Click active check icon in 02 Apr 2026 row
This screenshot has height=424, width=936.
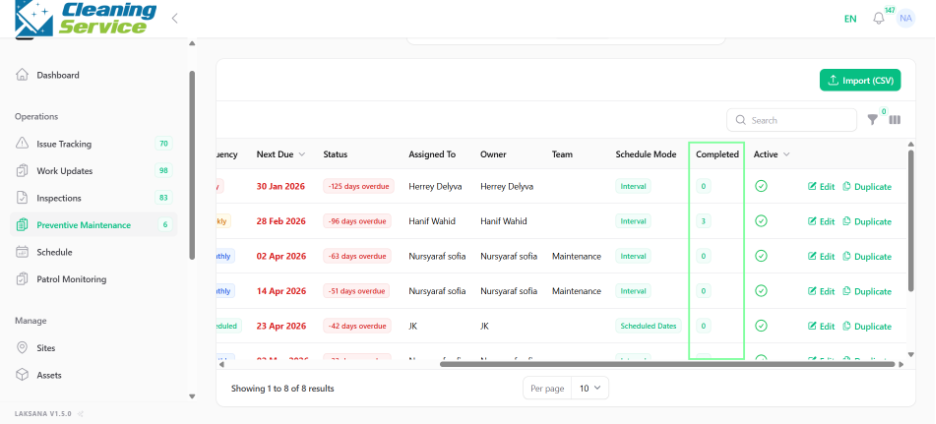(x=761, y=256)
